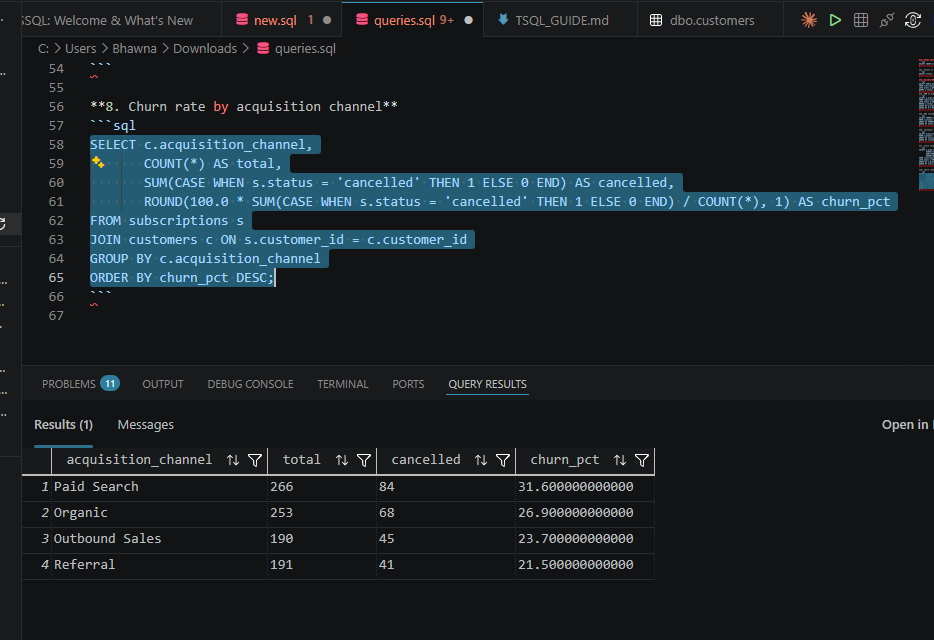Switch to Messages sub-tab
This screenshot has width=934, height=640.
point(145,425)
